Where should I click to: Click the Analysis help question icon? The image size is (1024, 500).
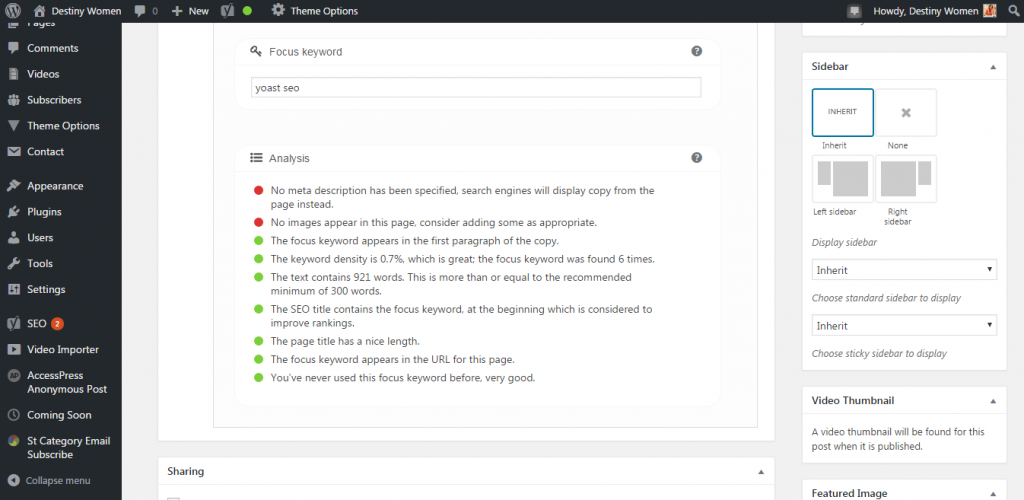tap(696, 157)
